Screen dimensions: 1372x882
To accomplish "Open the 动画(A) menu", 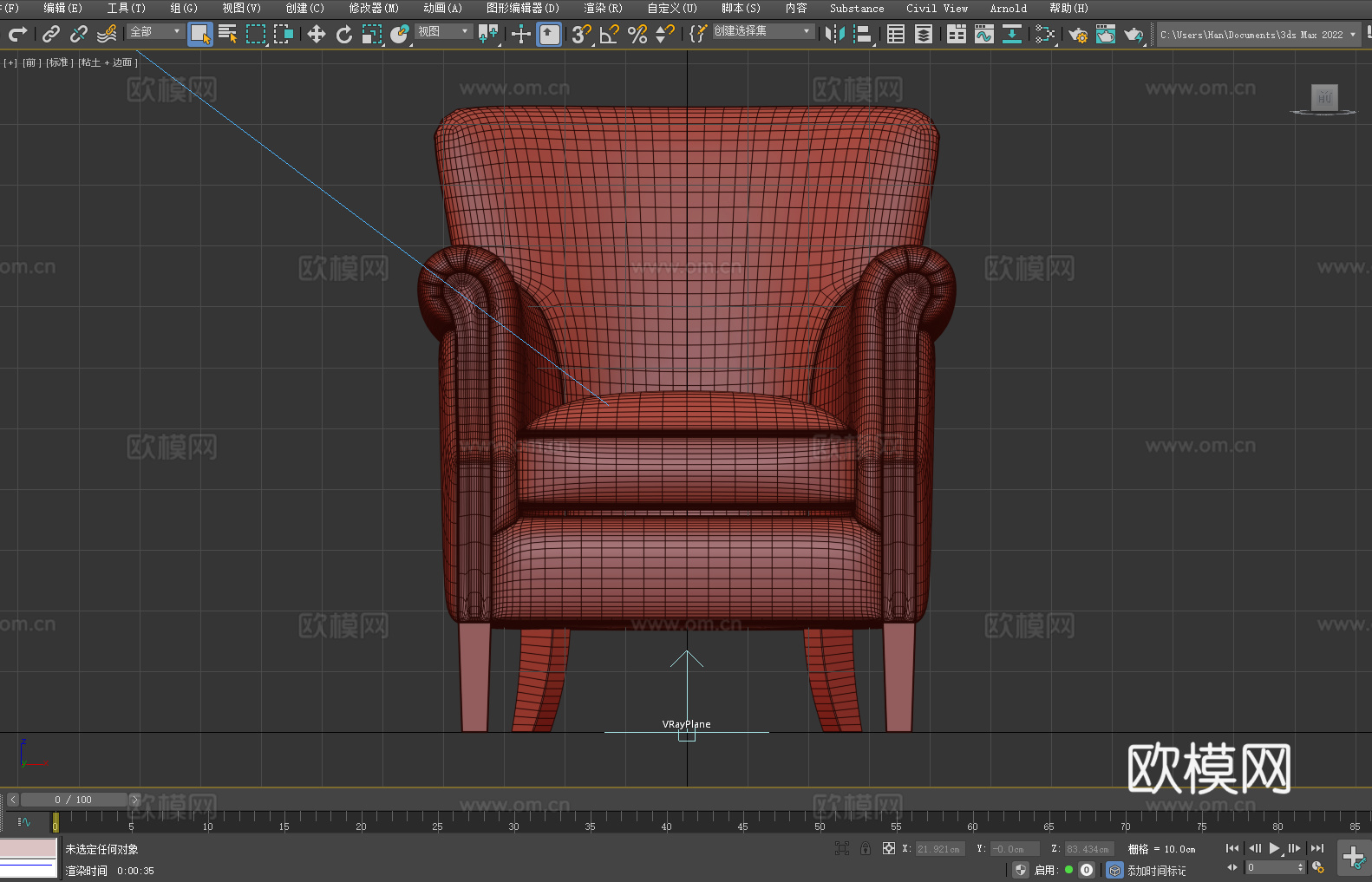I will tap(442, 8).
